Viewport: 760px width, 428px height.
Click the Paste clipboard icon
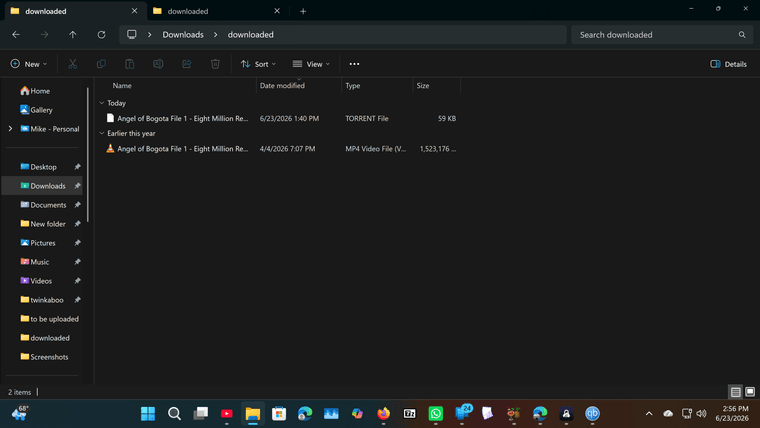[129, 64]
